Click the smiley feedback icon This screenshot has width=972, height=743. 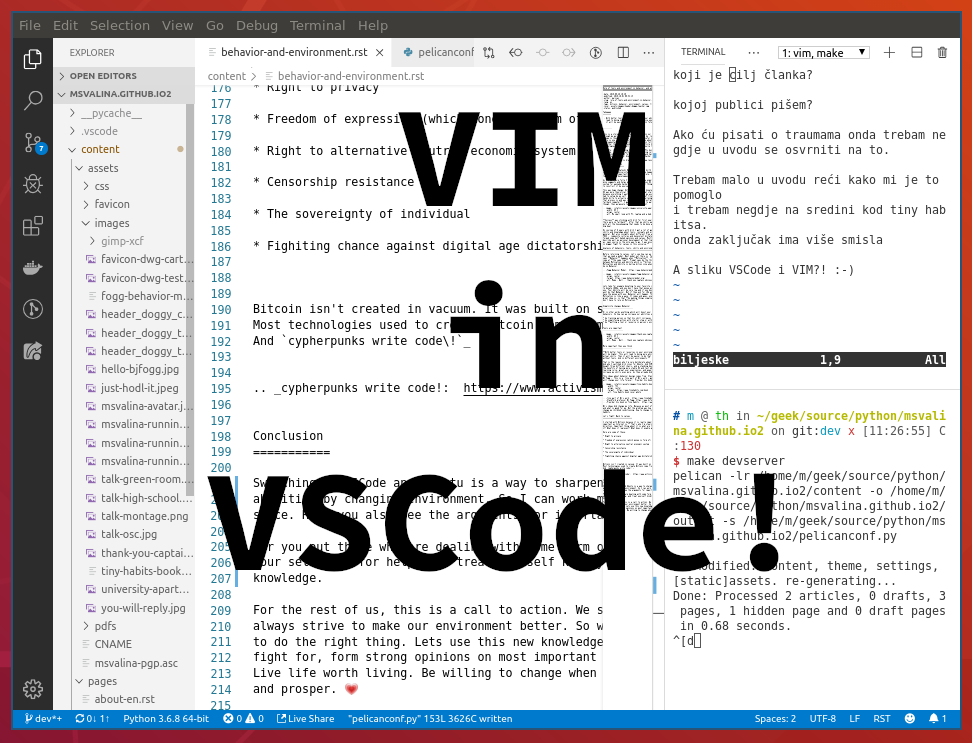point(909,719)
